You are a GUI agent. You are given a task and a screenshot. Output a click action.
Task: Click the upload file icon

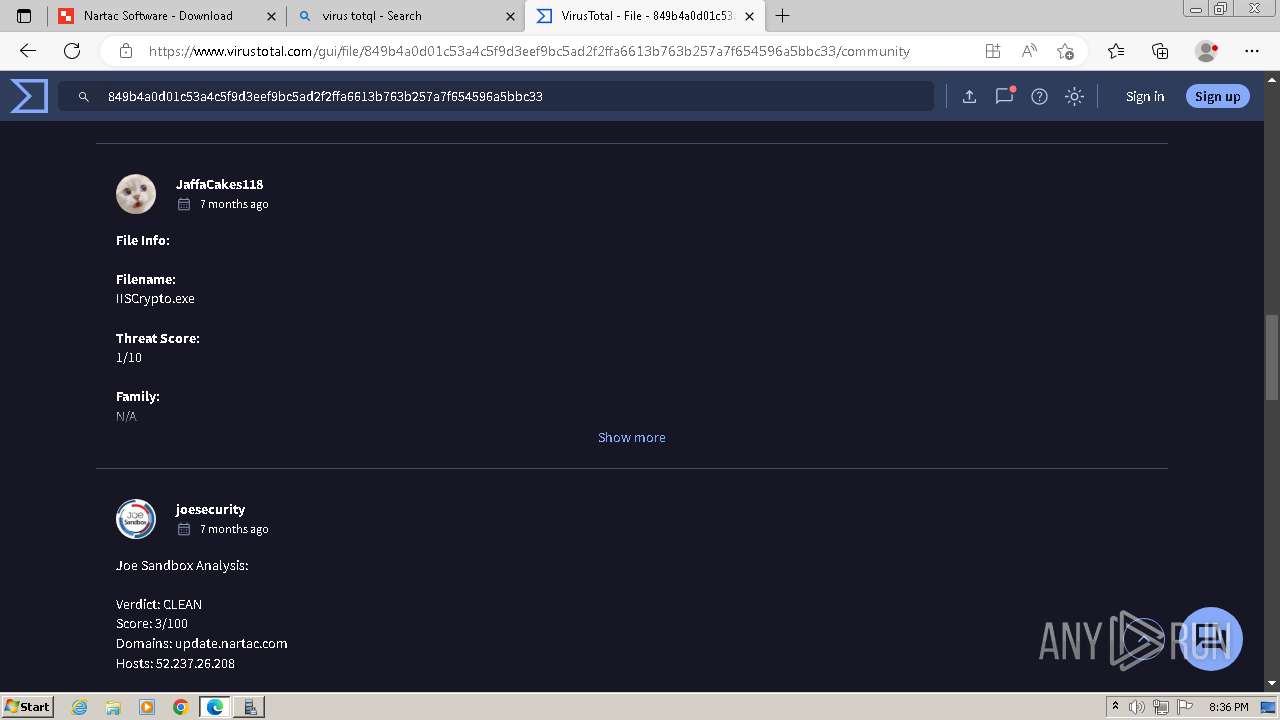tap(969, 96)
